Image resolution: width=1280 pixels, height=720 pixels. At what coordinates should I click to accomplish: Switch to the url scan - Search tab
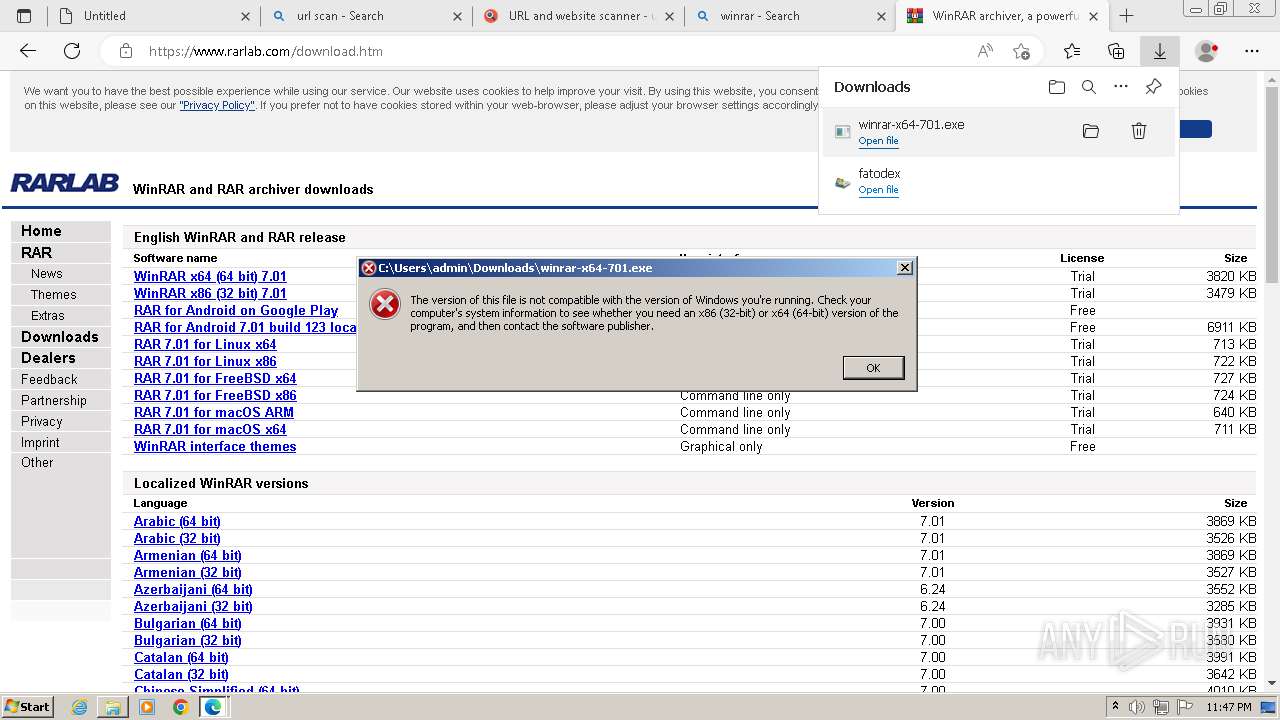(x=366, y=16)
